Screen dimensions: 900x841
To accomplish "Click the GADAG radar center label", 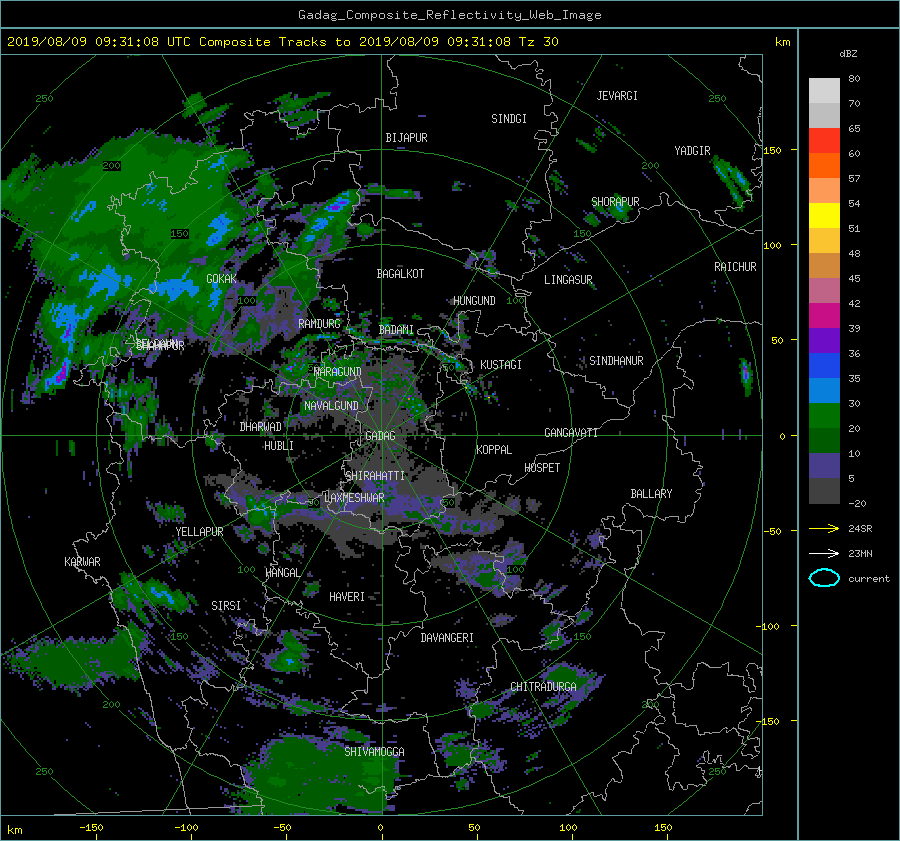I will click(380, 436).
